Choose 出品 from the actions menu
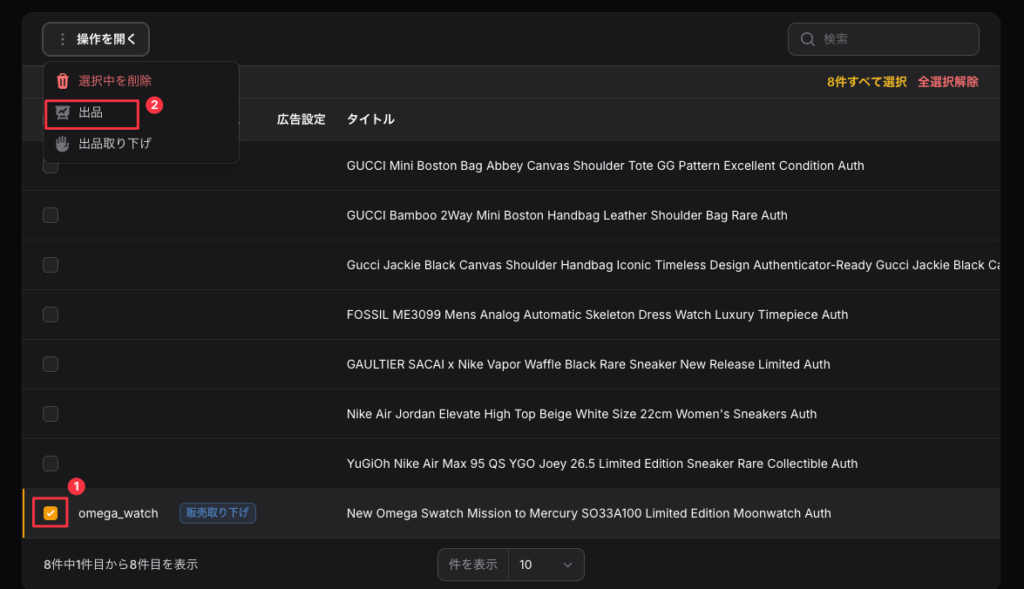1024x589 pixels. point(91,112)
